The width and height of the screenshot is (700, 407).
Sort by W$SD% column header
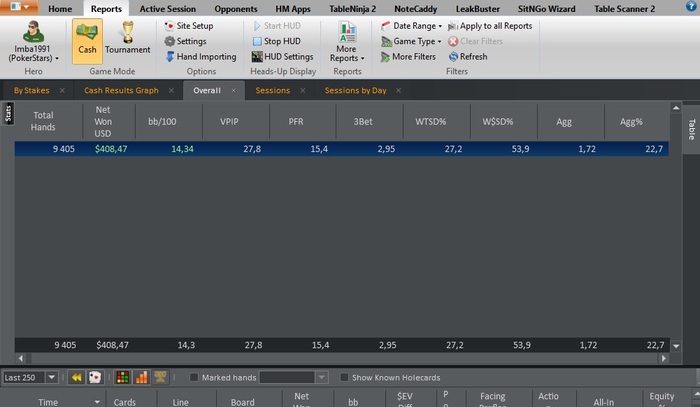pyautogui.click(x=497, y=121)
